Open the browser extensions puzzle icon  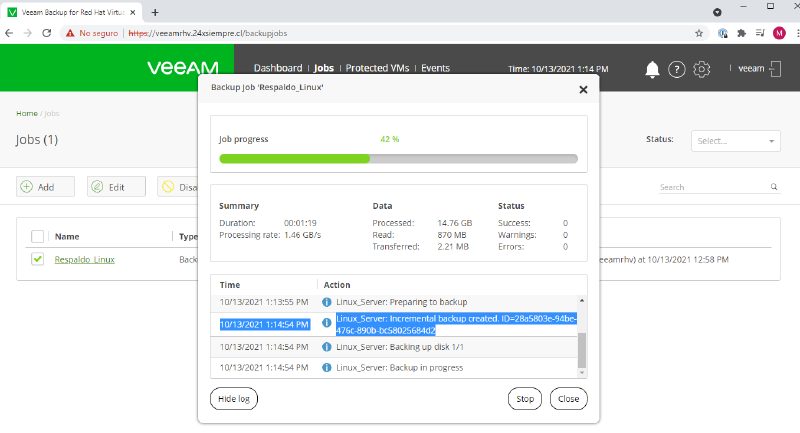741,33
